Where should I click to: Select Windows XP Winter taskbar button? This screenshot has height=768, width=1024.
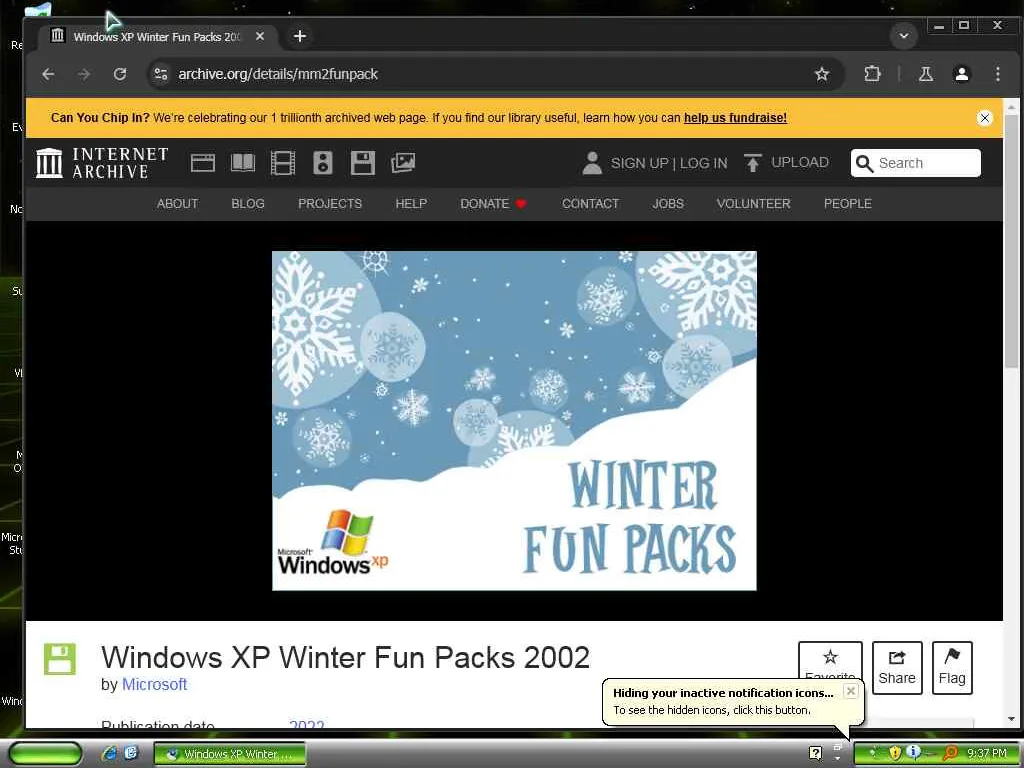tap(230, 754)
